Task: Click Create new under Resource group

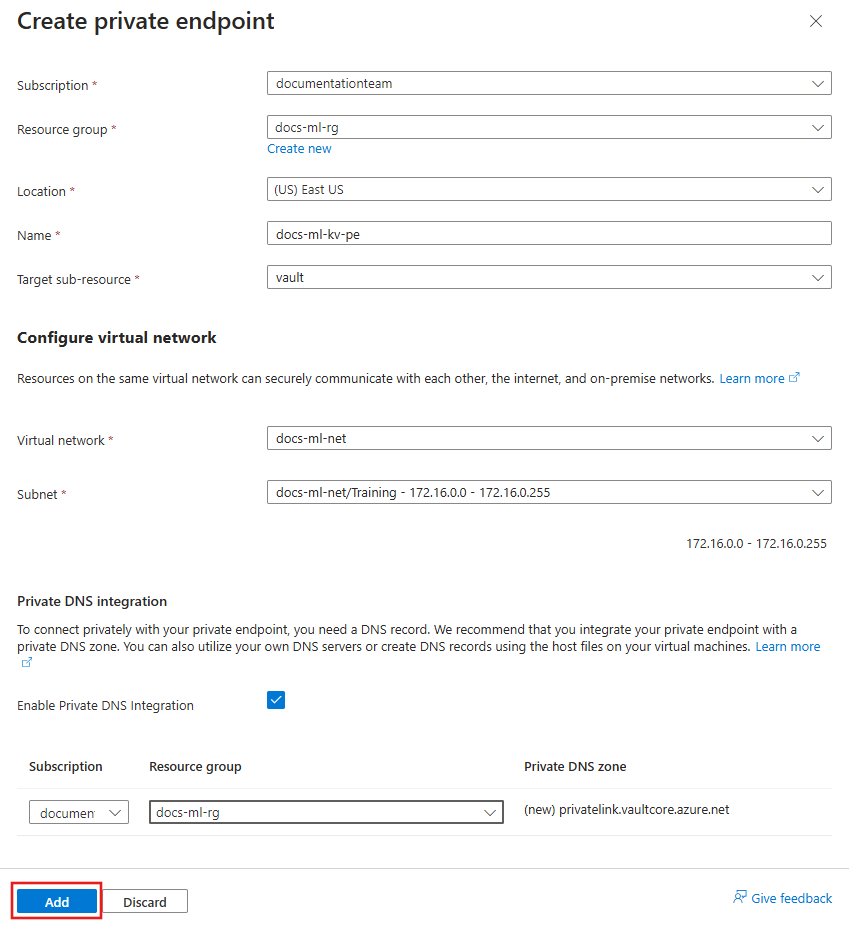Action: click(299, 148)
